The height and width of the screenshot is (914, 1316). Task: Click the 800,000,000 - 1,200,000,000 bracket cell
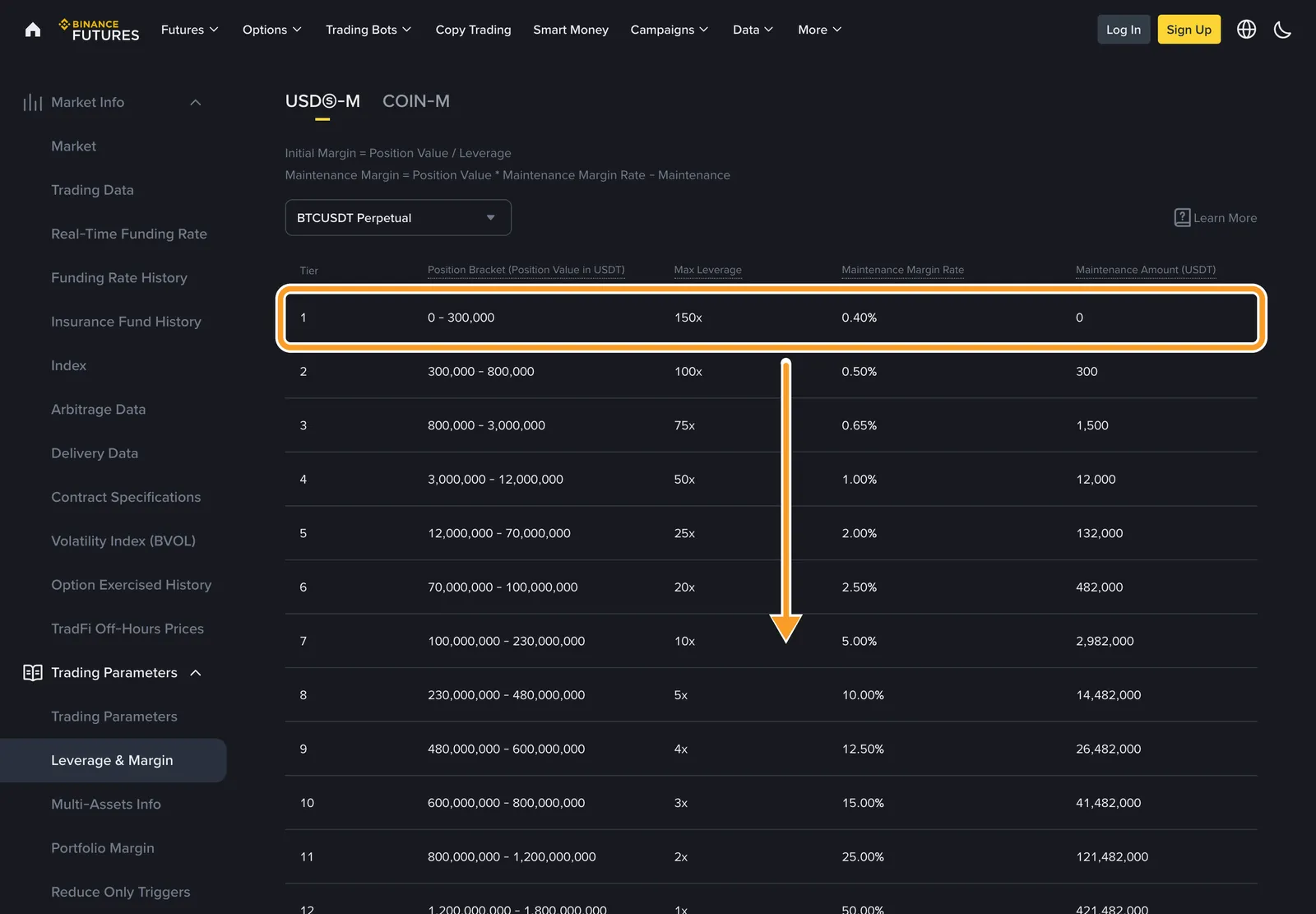point(512,856)
